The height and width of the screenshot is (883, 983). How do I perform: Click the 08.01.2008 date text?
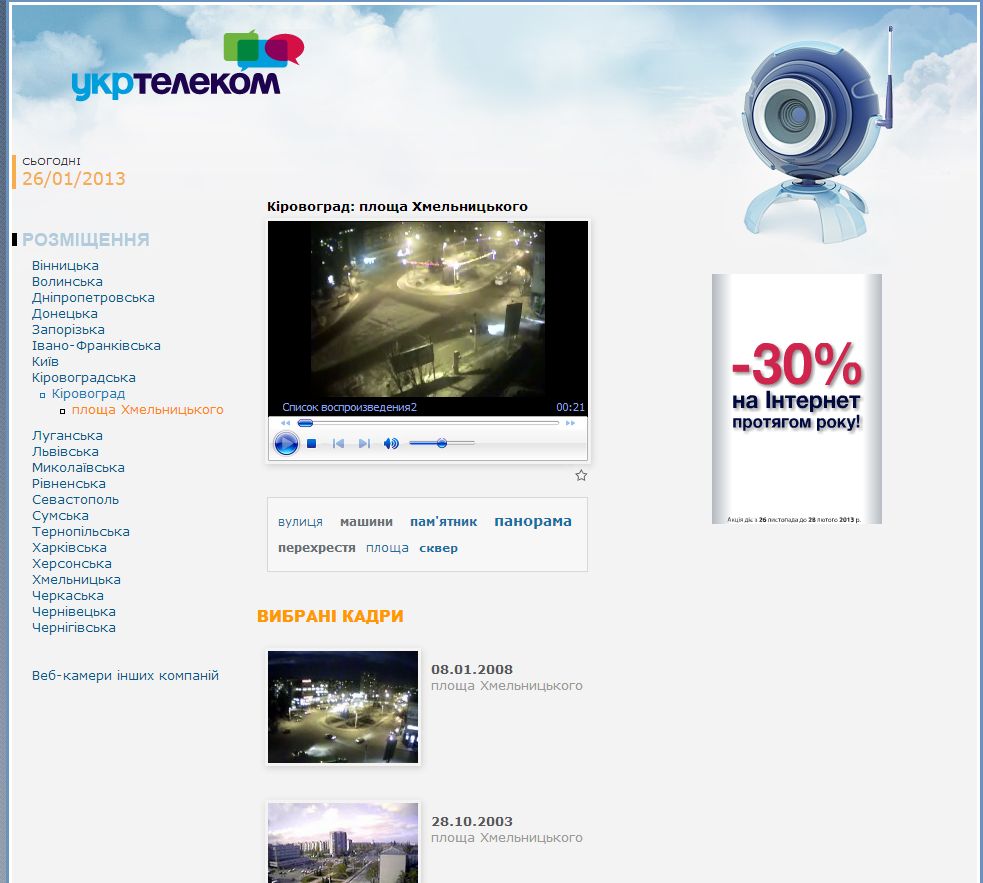click(x=472, y=670)
